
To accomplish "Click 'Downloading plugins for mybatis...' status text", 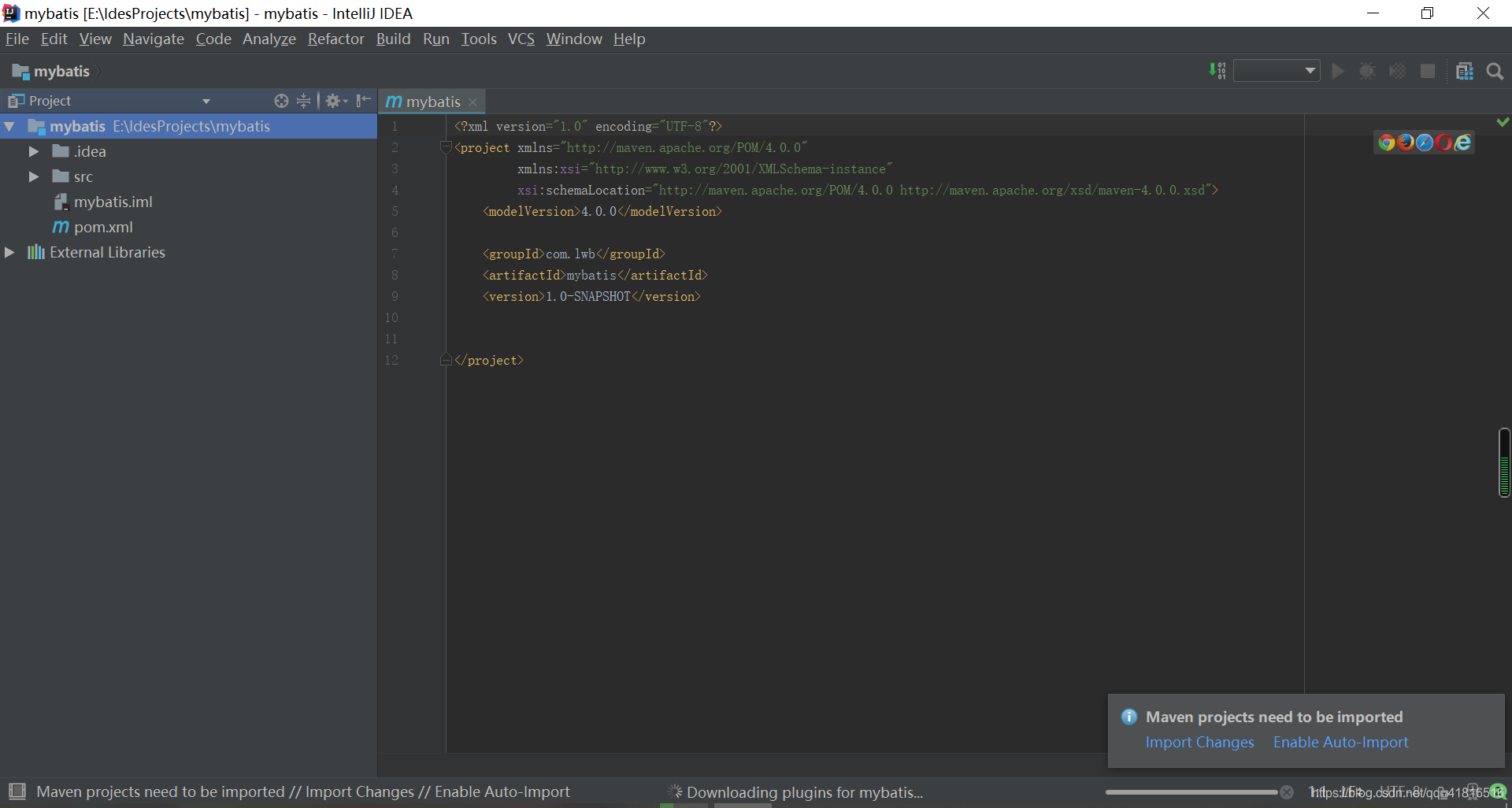I will (804, 792).
